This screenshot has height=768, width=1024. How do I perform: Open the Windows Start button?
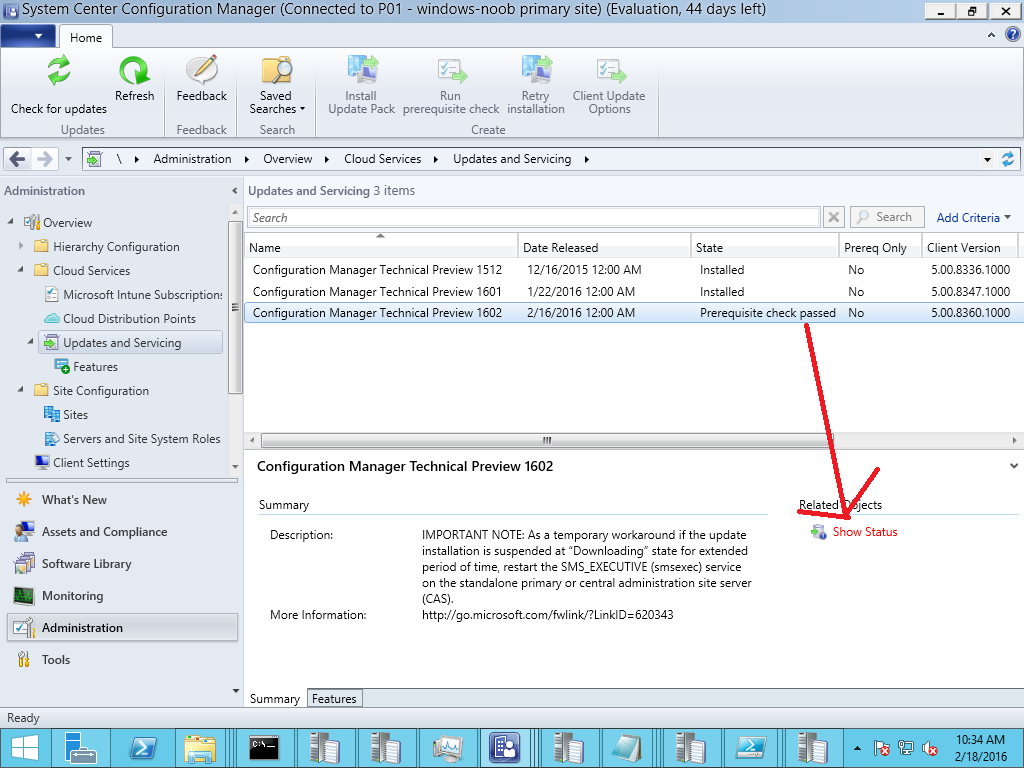click(24, 748)
